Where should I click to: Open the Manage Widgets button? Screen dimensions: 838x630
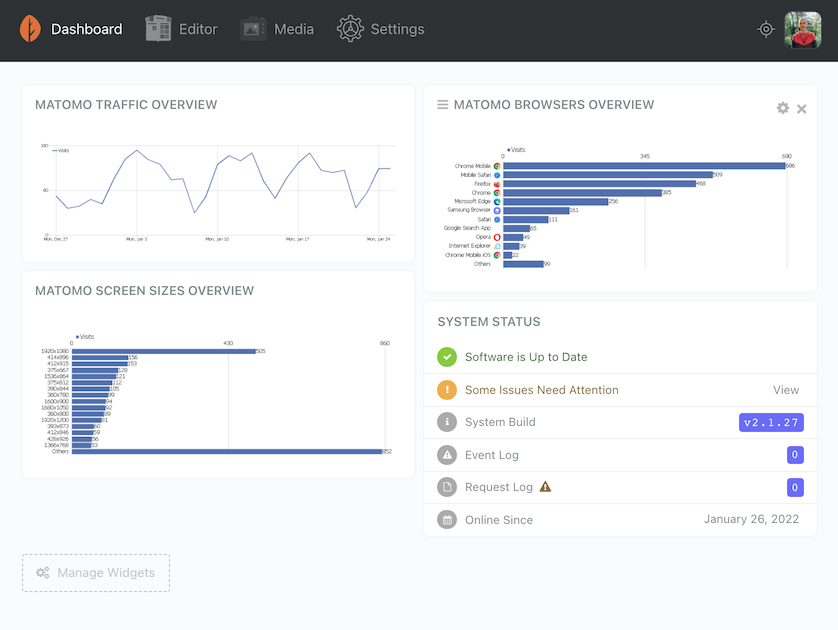(x=96, y=573)
